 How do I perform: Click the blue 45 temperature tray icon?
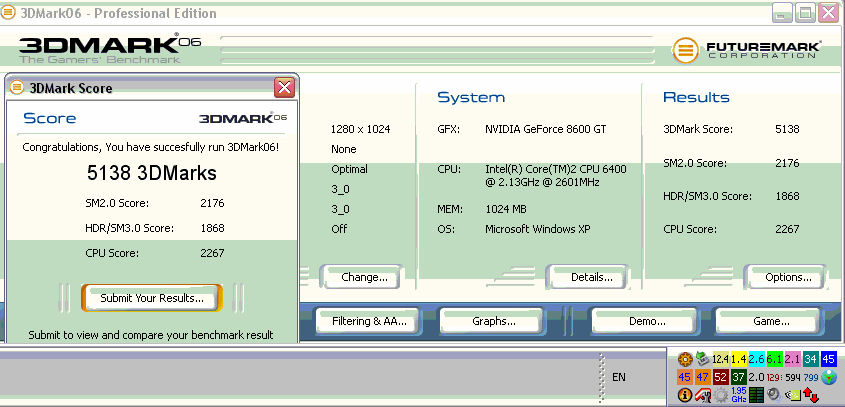click(x=828, y=359)
